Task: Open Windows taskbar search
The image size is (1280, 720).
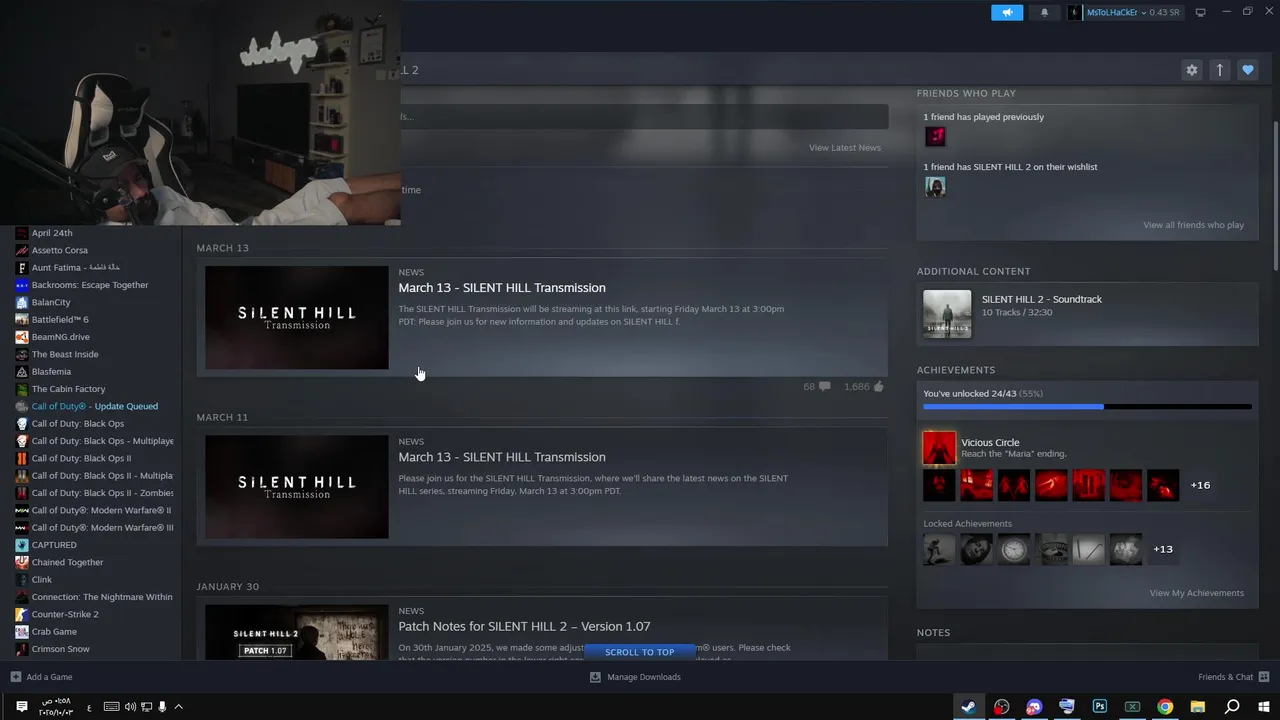Action: [1232, 706]
